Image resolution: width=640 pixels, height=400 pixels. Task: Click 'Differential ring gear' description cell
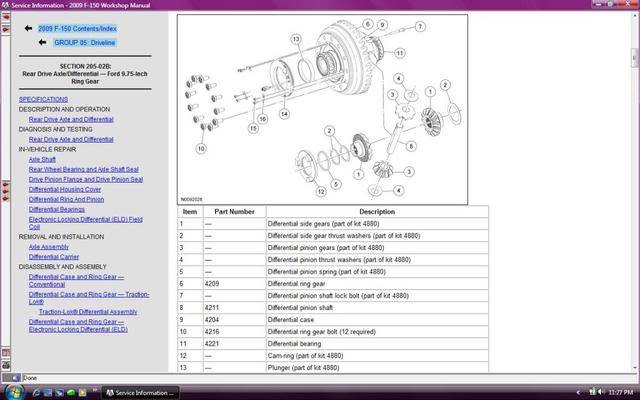(x=377, y=284)
